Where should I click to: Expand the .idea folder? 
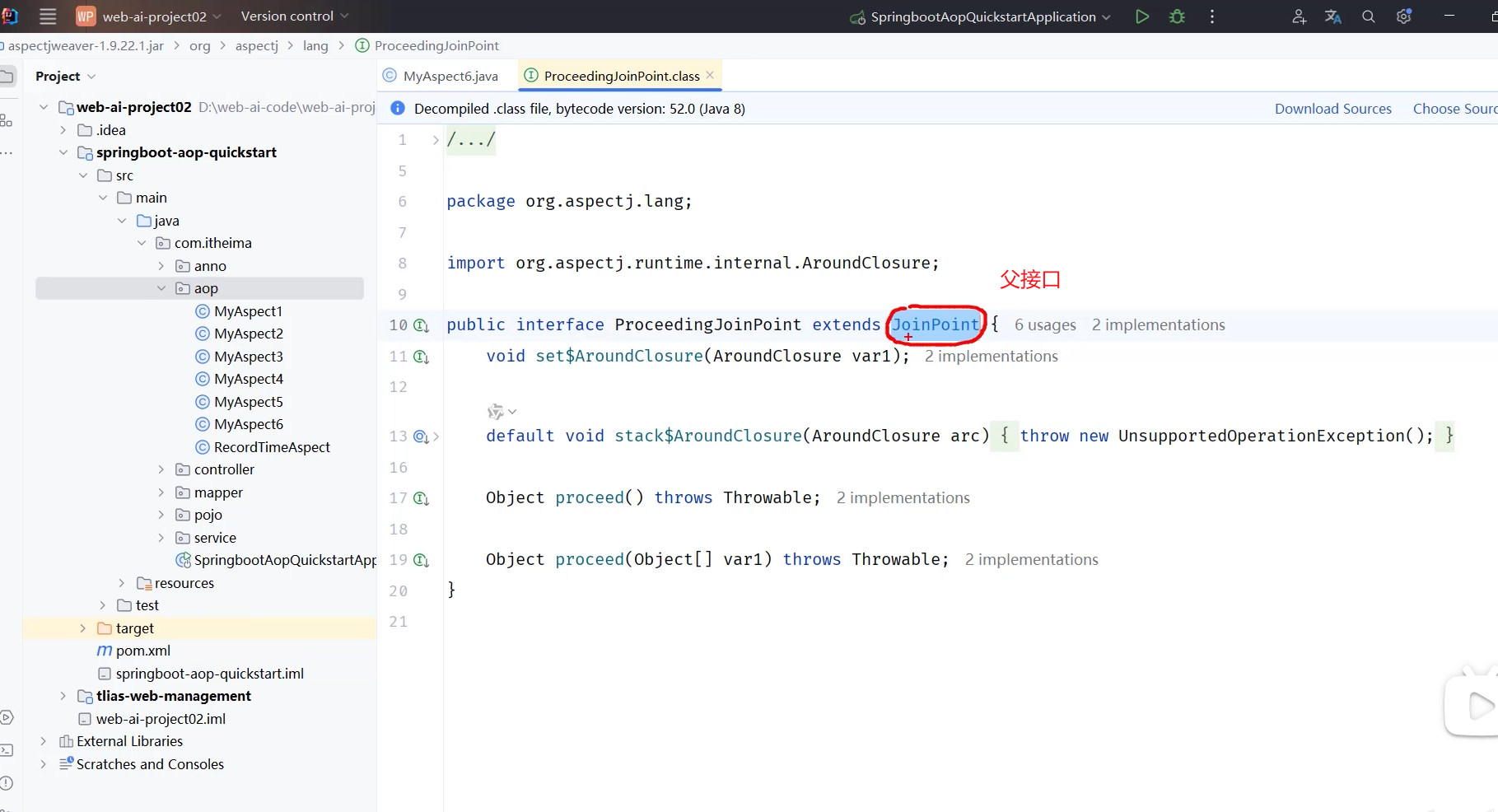click(x=63, y=130)
